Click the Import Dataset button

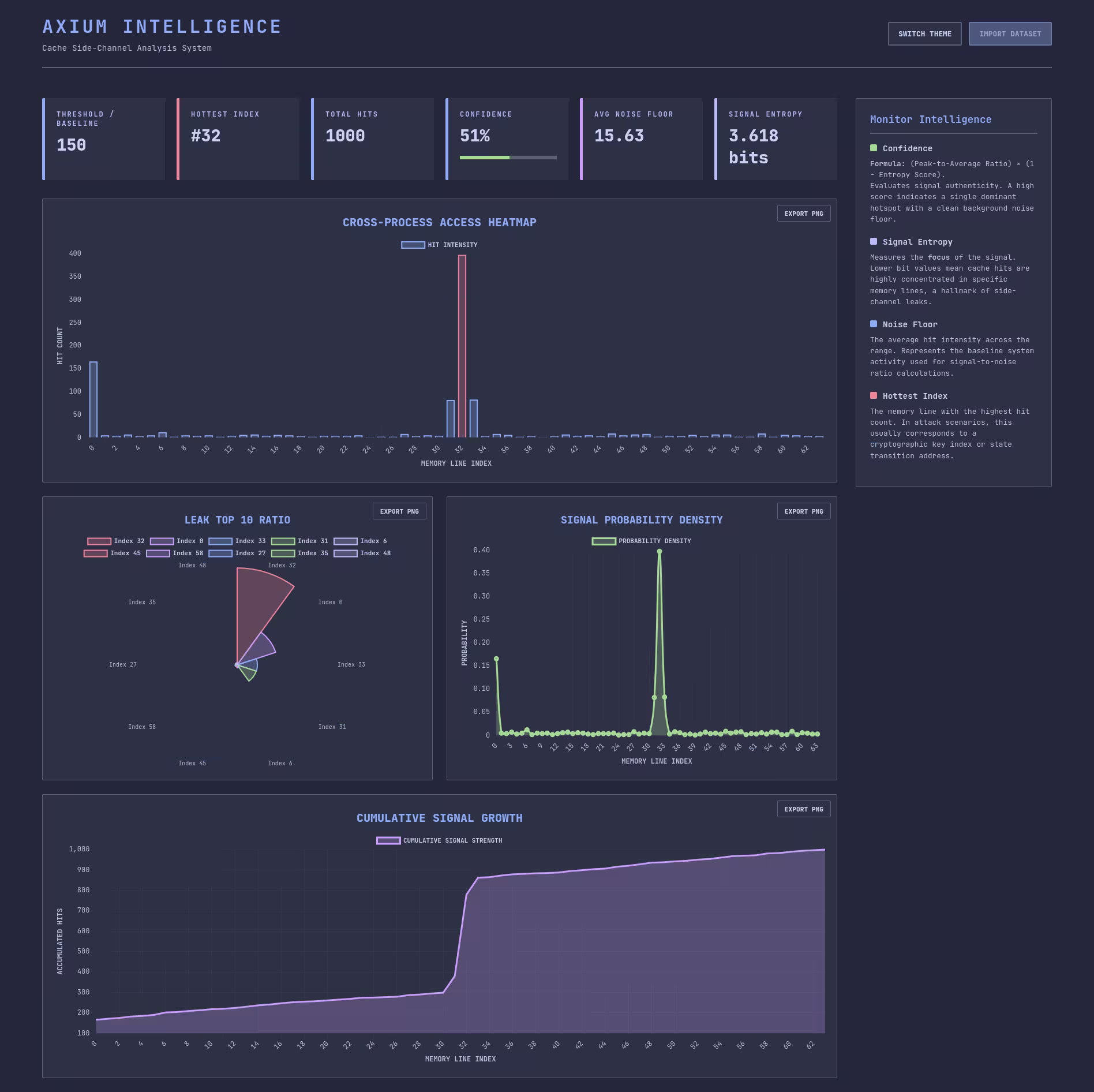pyautogui.click(x=1009, y=34)
